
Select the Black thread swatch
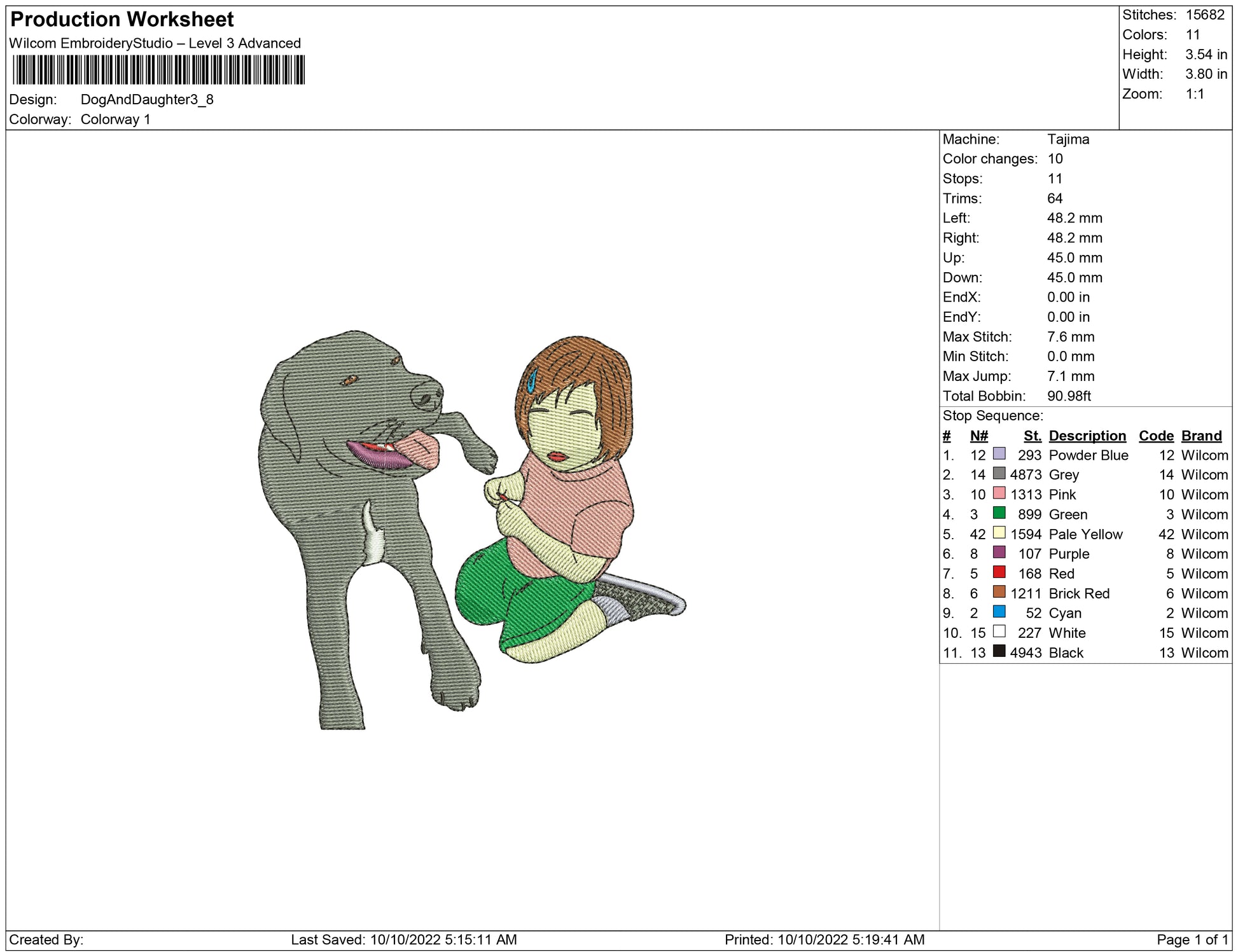(999, 651)
